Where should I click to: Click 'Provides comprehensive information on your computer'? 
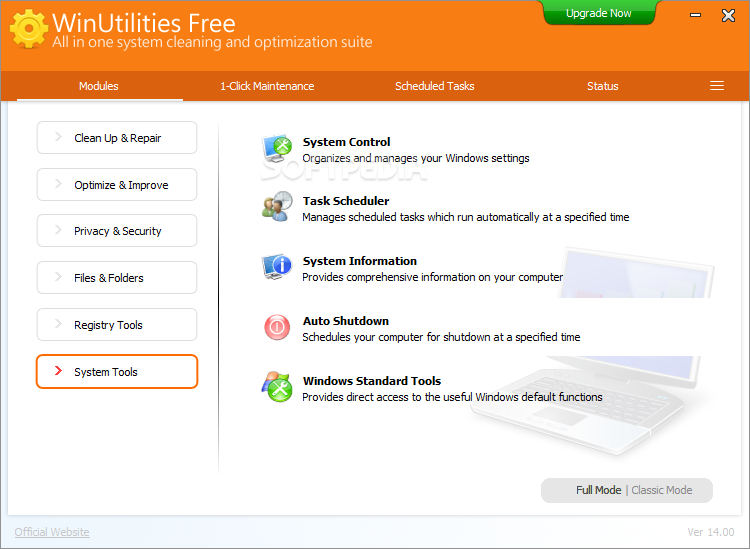pyautogui.click(x=432, y=277)
